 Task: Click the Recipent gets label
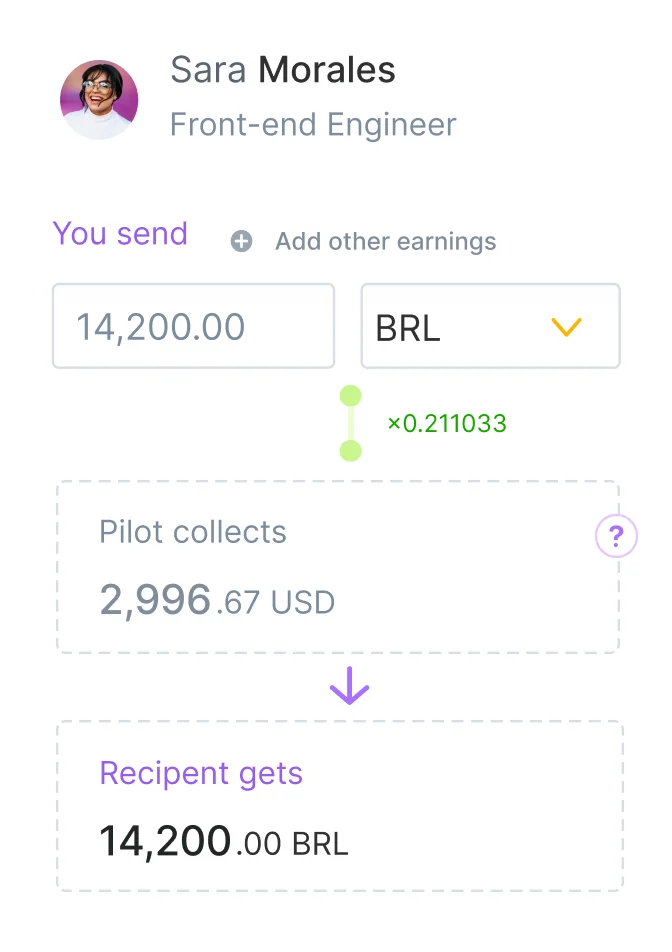(x=201, y=773)
